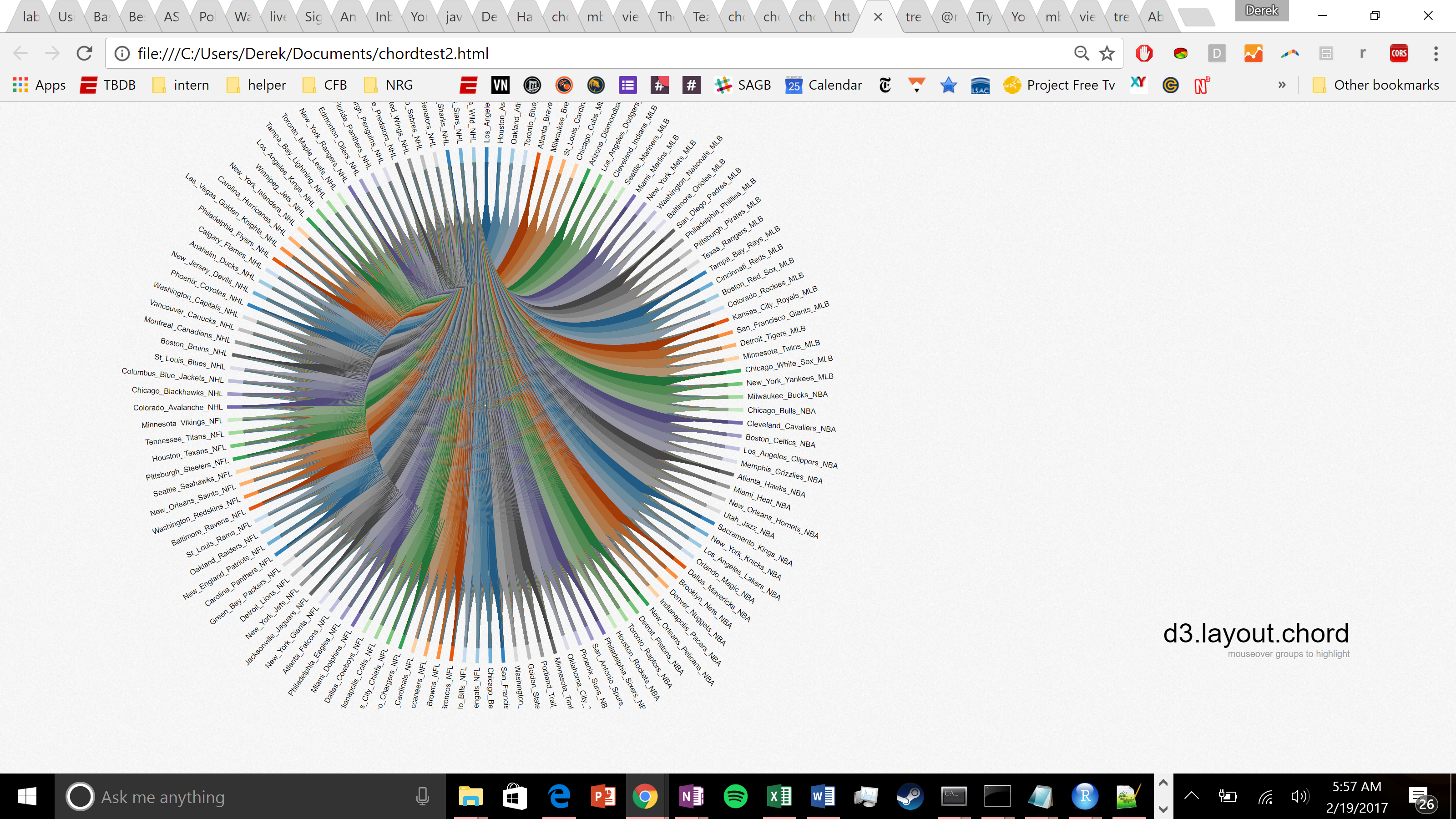The image size is (1456, 819).
Task: Open the Steam taskbar icon
Action: pyautogui.click(x=910, y=796)
